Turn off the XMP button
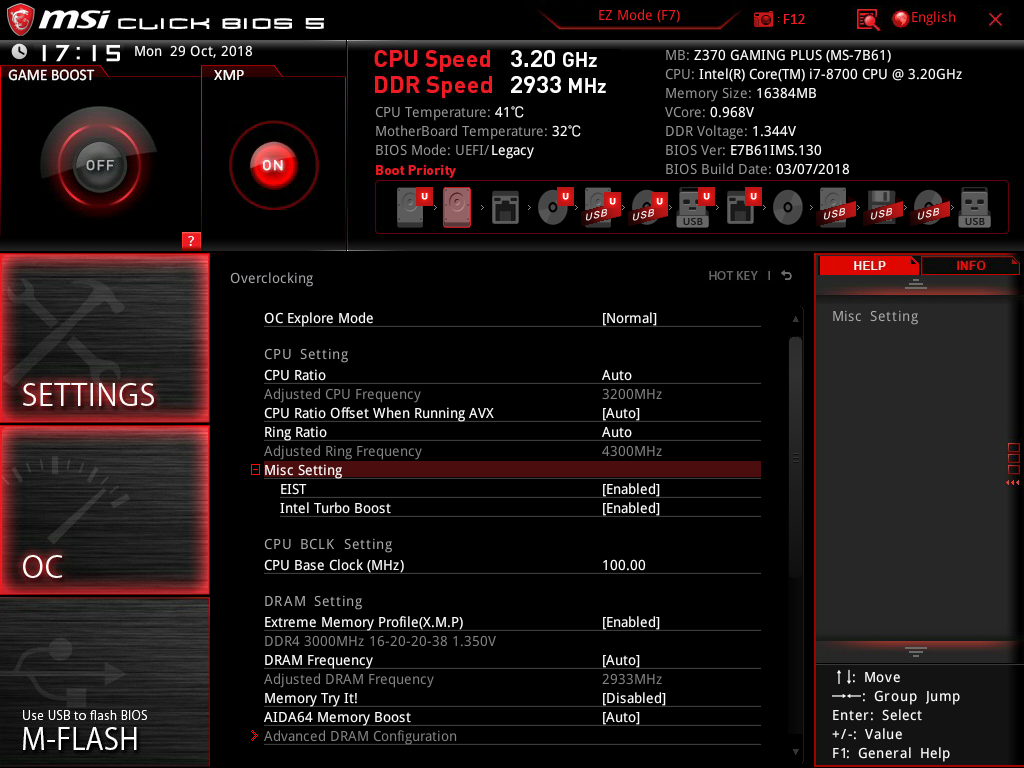 coord(273,165)
